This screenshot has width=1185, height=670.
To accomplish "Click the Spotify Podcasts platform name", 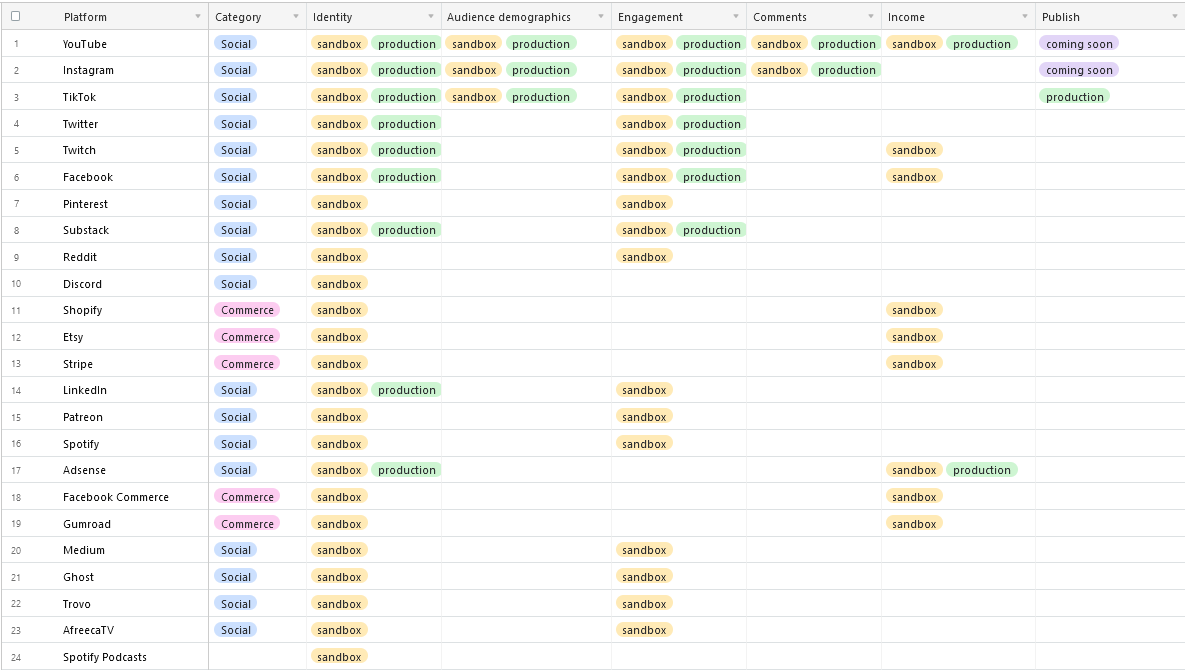I will [x=105, y=657].
